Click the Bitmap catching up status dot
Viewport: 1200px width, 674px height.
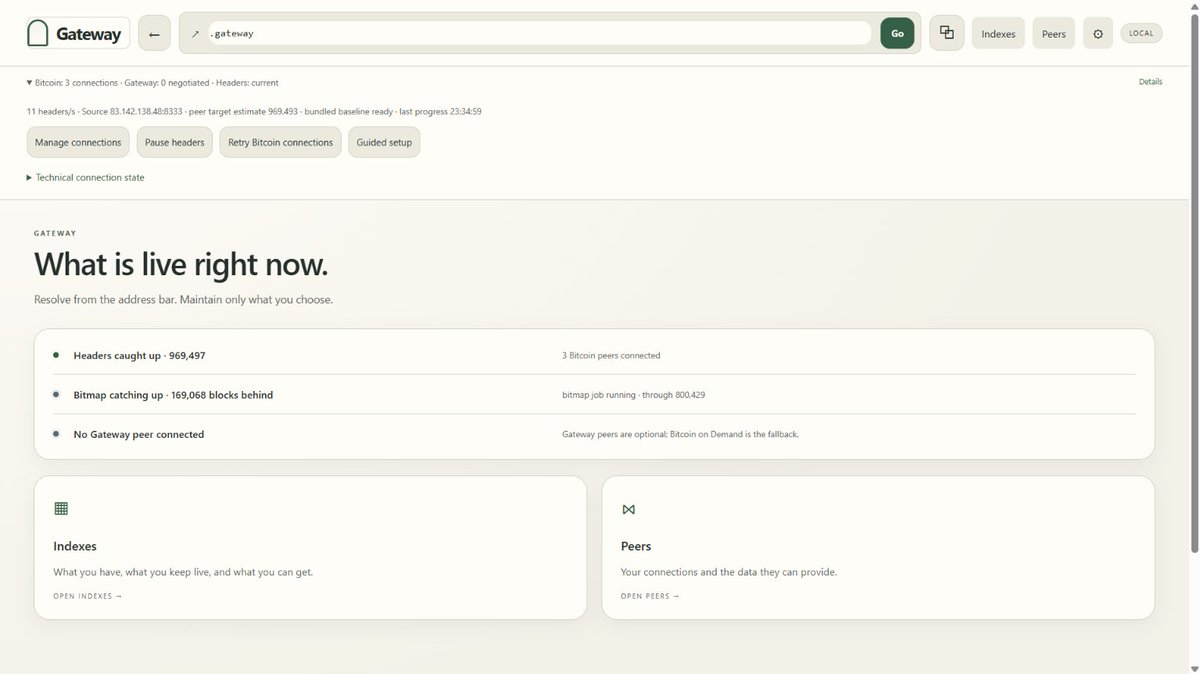pyautogui.click(x=56, y=394)
